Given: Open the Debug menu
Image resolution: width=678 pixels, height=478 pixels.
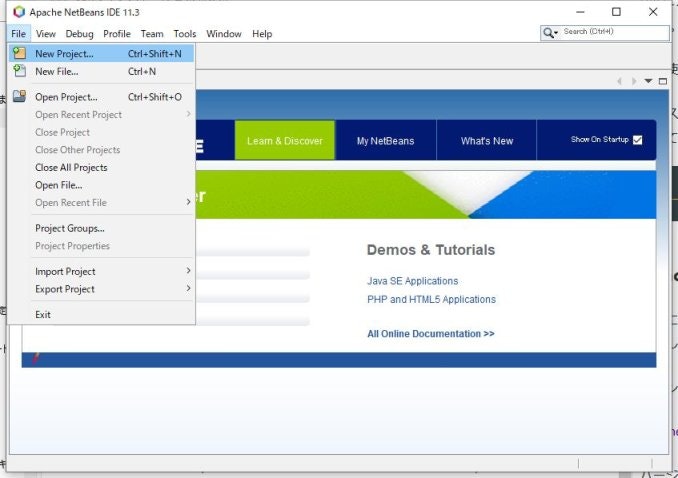Looking at the screenshot, I should (79, 34).
